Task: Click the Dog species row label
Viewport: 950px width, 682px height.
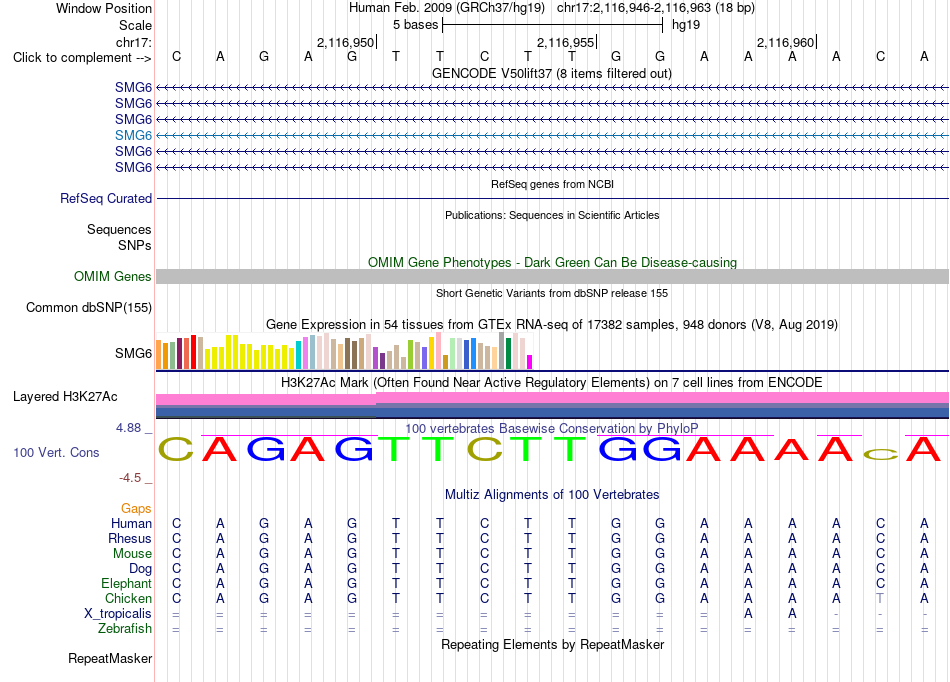Action: point(140,569)
